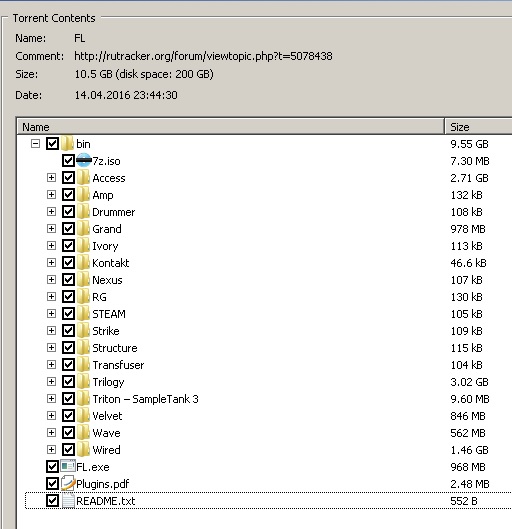
Task: Click the 7z.iso disc image icon
Action: point(84,161)
